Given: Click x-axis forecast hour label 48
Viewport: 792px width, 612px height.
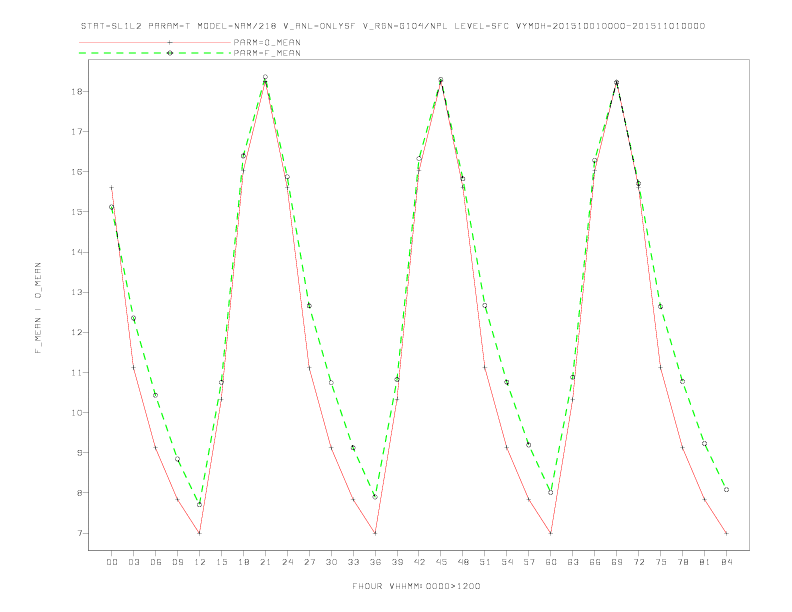Looking at the screenshot, I should pos(463,562).
